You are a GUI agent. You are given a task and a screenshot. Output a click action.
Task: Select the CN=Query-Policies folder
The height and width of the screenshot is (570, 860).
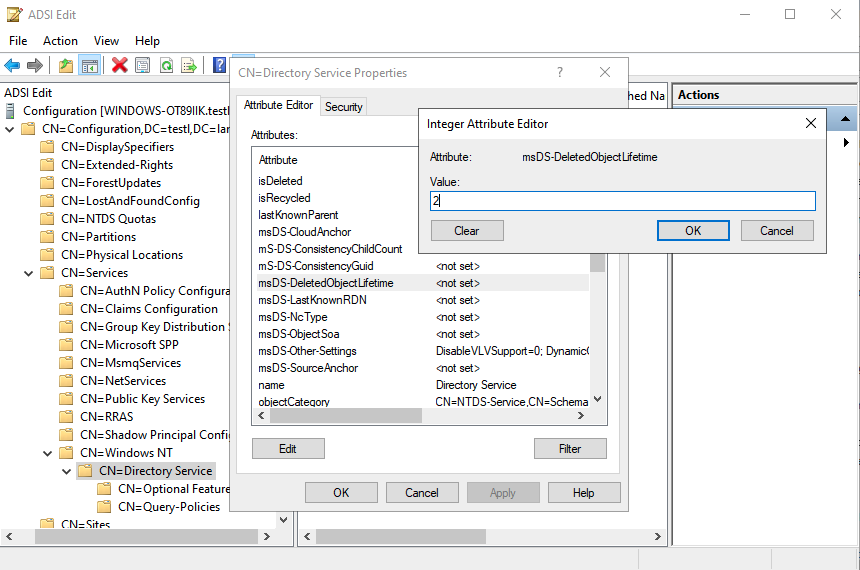click(166, 507)
